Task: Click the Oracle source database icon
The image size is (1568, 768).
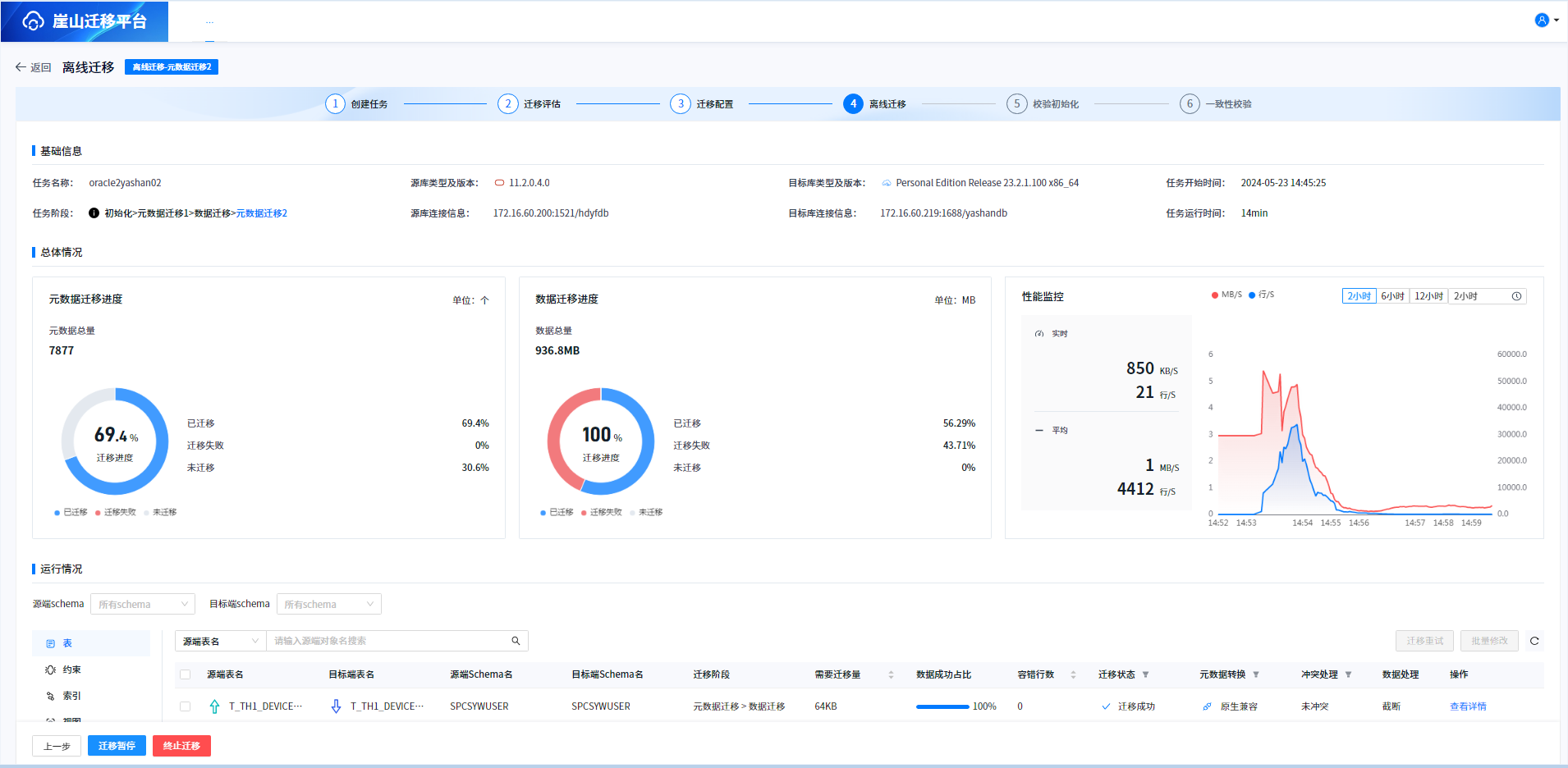Action: click(x=499, y=183)
